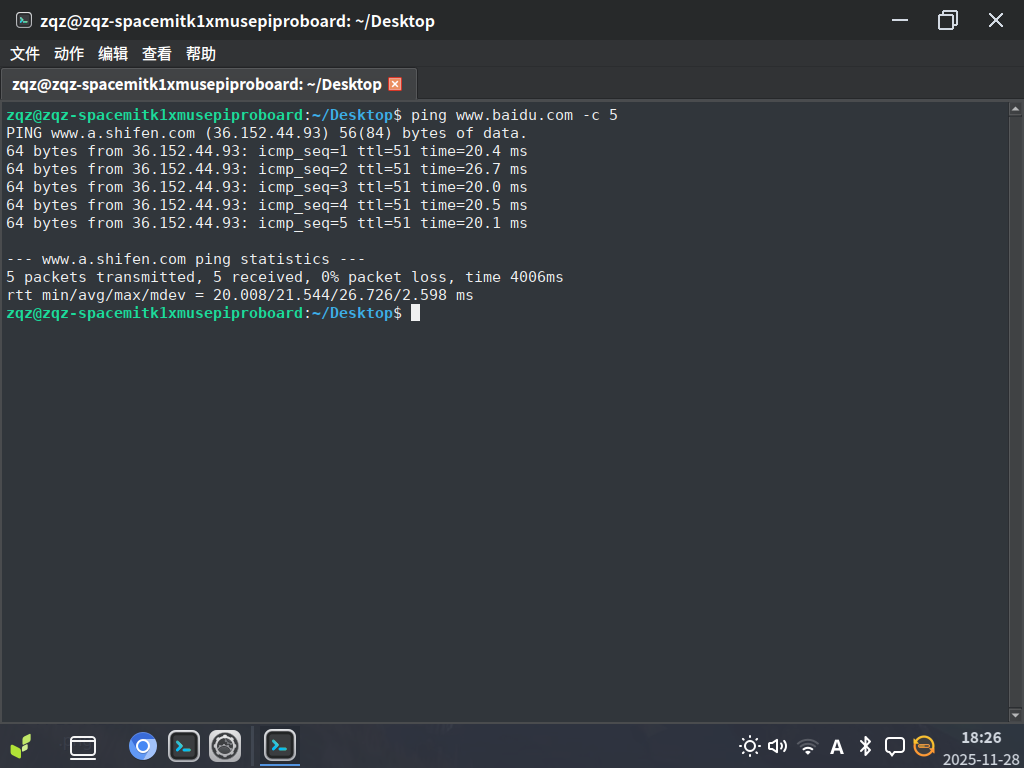Open the volume control in tray

(777, 746)
